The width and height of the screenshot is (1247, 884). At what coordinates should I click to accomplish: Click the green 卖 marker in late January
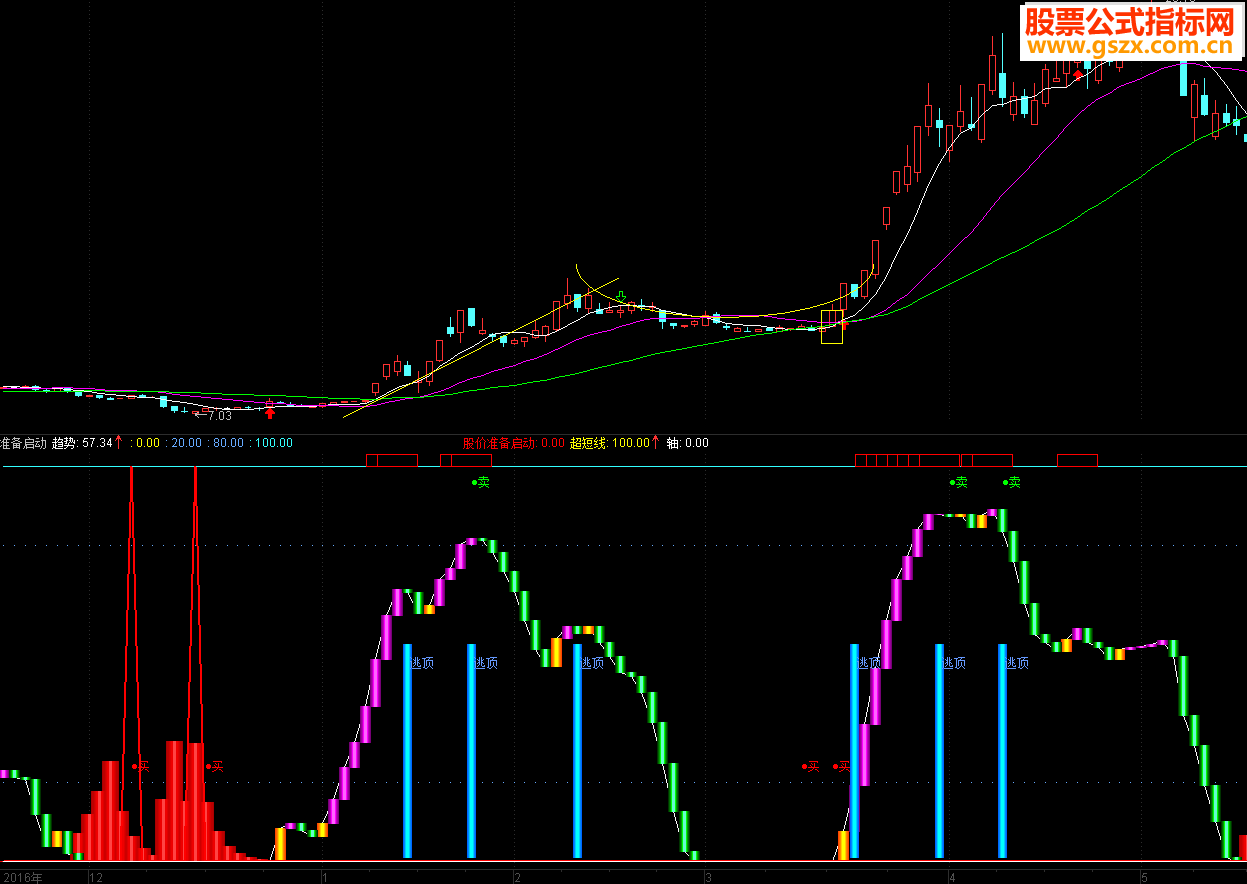(x=481, y=483)
